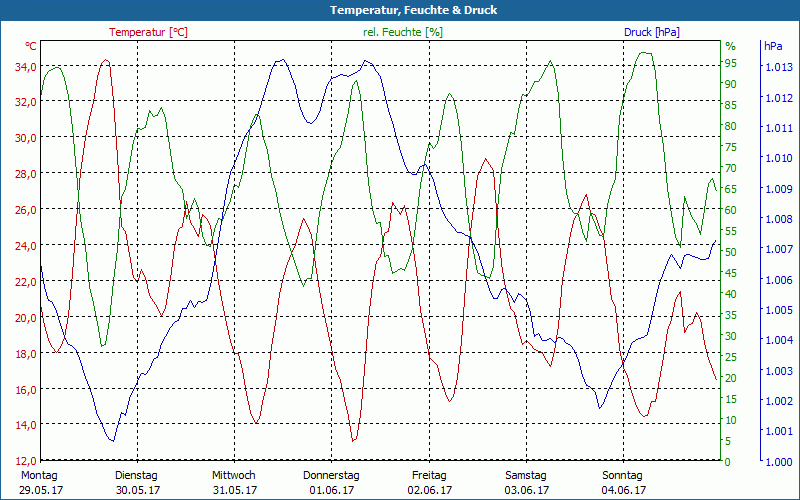This screenshot has width=800, height=500.
Task: Click the 12,0 temperature axis value
Action: pyautogui.click(x=26, y=461)
